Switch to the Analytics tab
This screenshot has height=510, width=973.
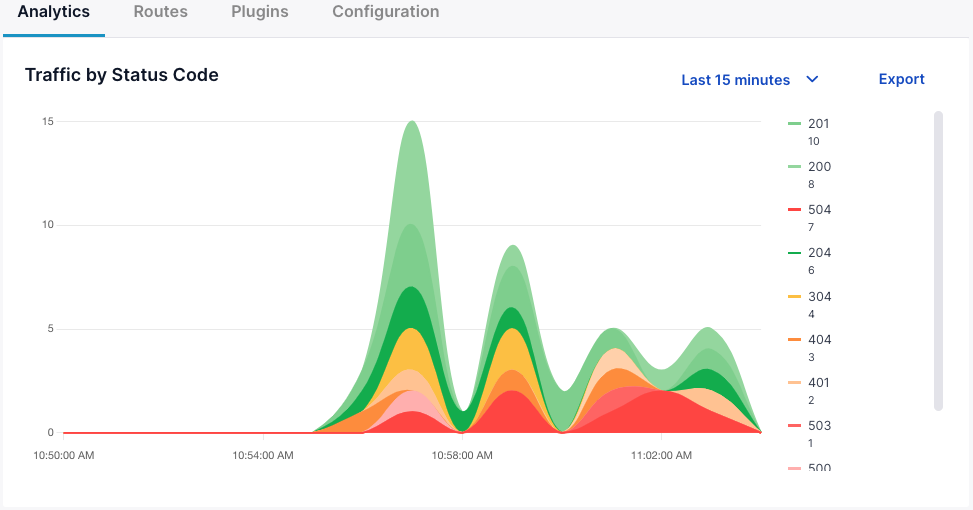click(x=53, y=12)
